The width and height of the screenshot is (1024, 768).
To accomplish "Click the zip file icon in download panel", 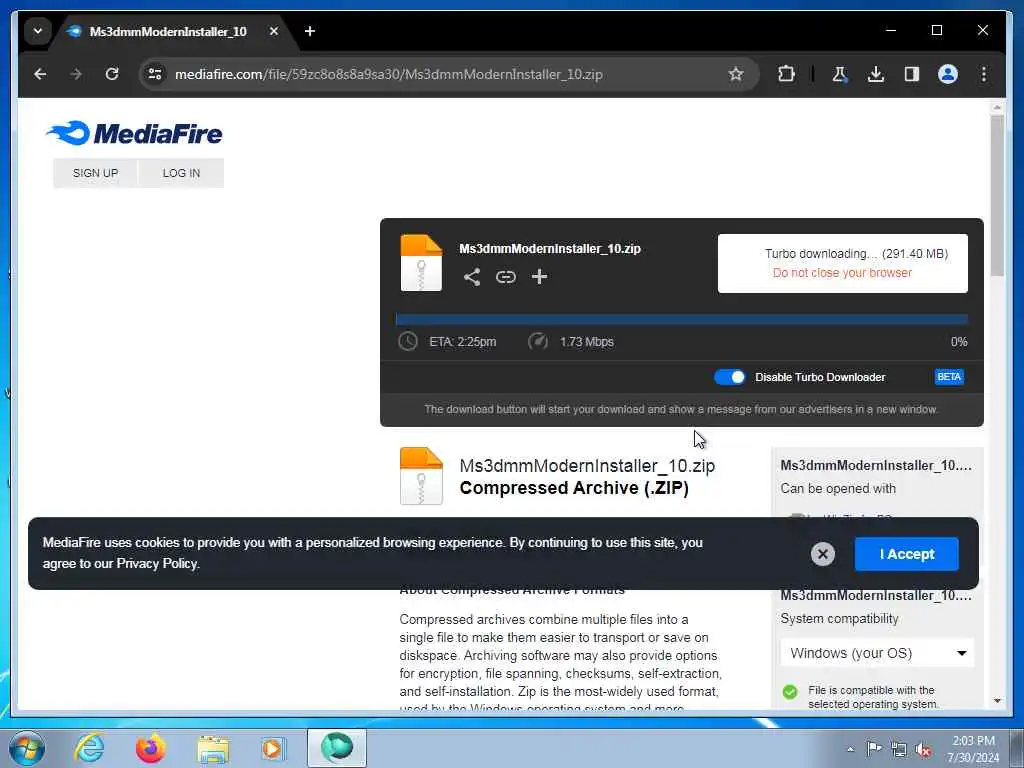I will pyautogui.click(x=421, y=263).
